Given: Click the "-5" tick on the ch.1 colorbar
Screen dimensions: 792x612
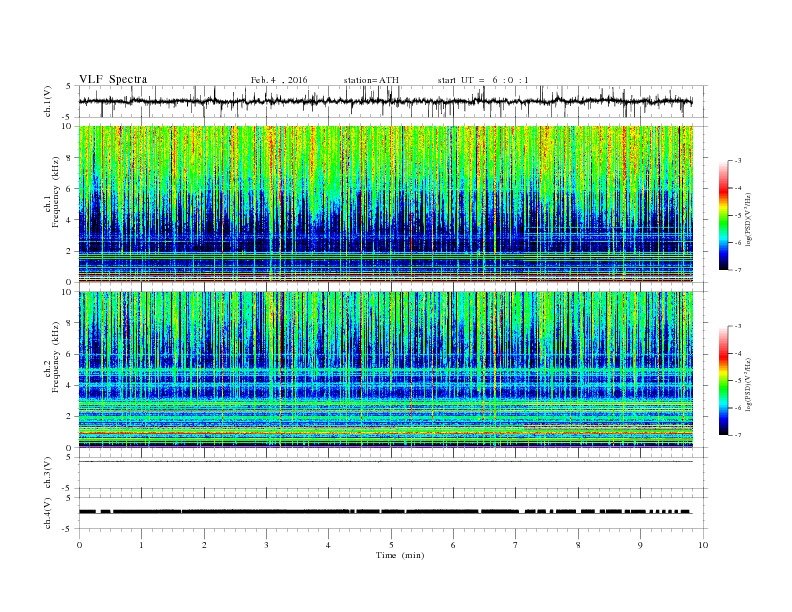Looking at the screenshot, I should click(x=737, y=216).
